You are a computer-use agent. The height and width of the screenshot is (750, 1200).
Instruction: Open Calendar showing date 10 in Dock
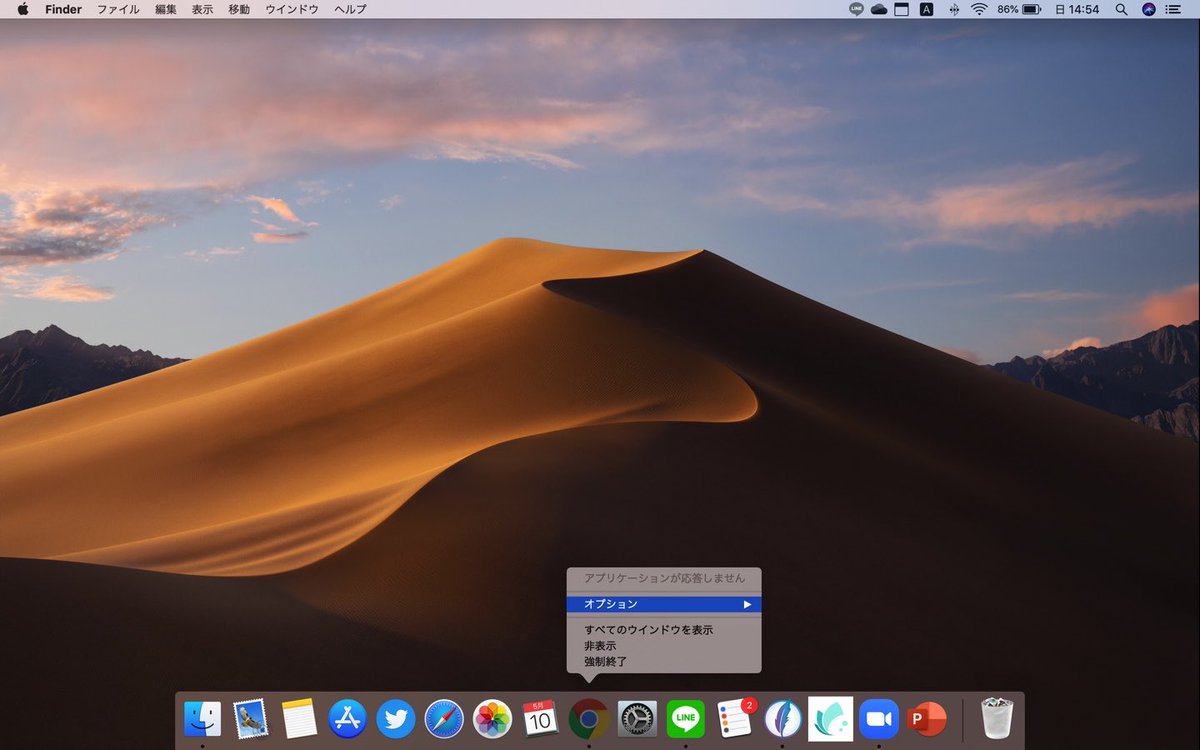click(x=540, y=718)
